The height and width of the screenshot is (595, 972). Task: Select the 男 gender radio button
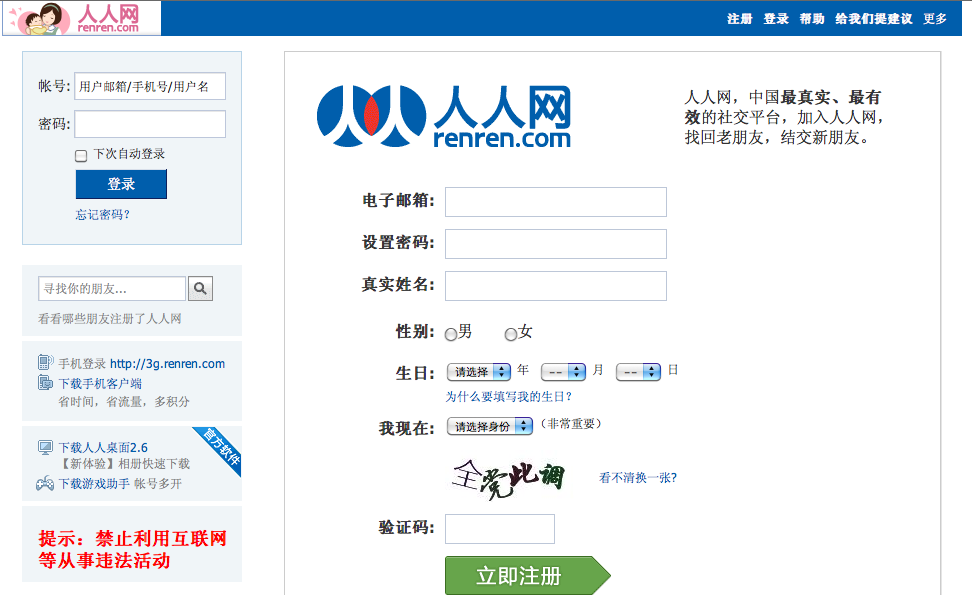(x=451, y=334)
